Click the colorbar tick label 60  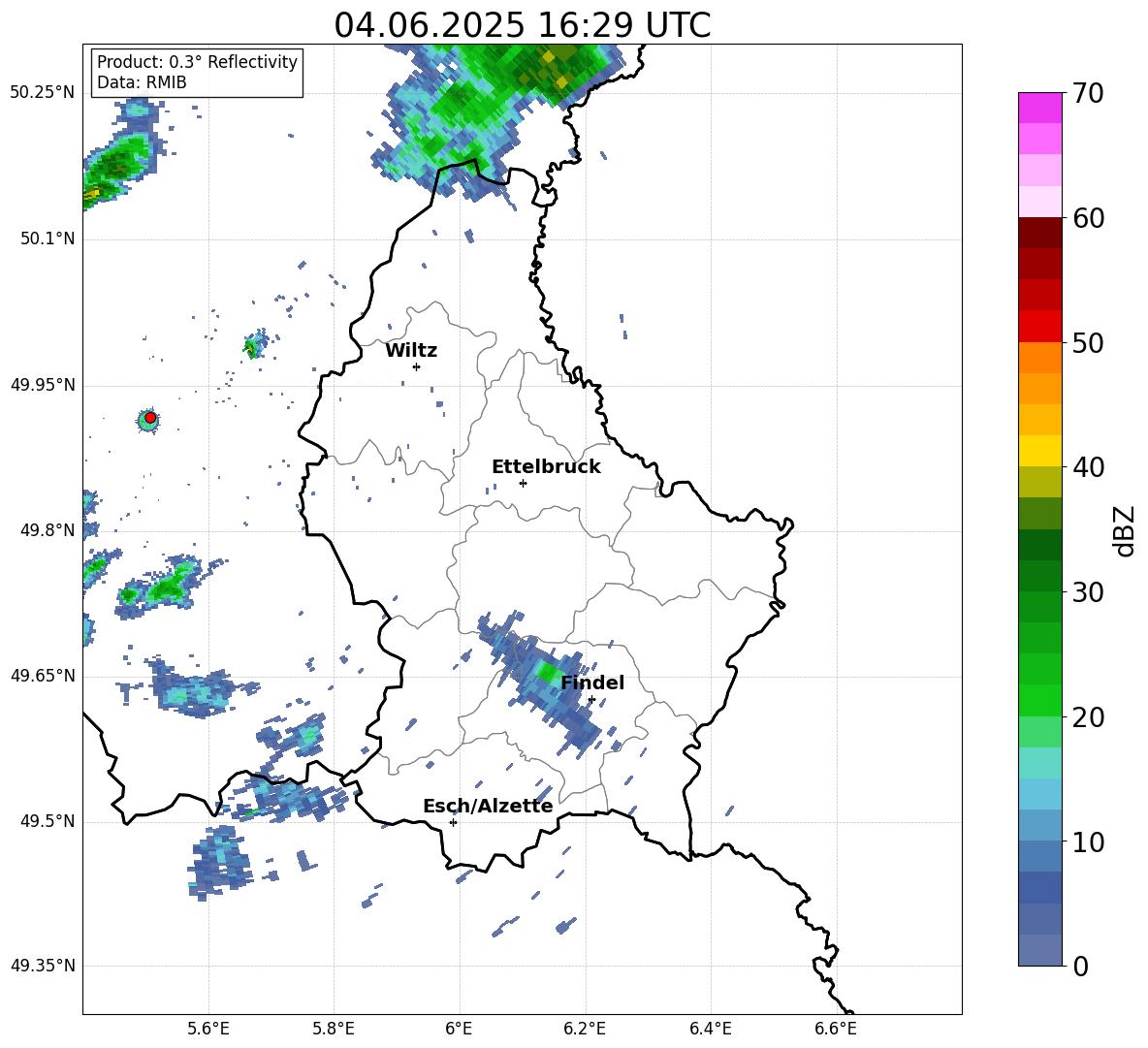coord(1088,218)
